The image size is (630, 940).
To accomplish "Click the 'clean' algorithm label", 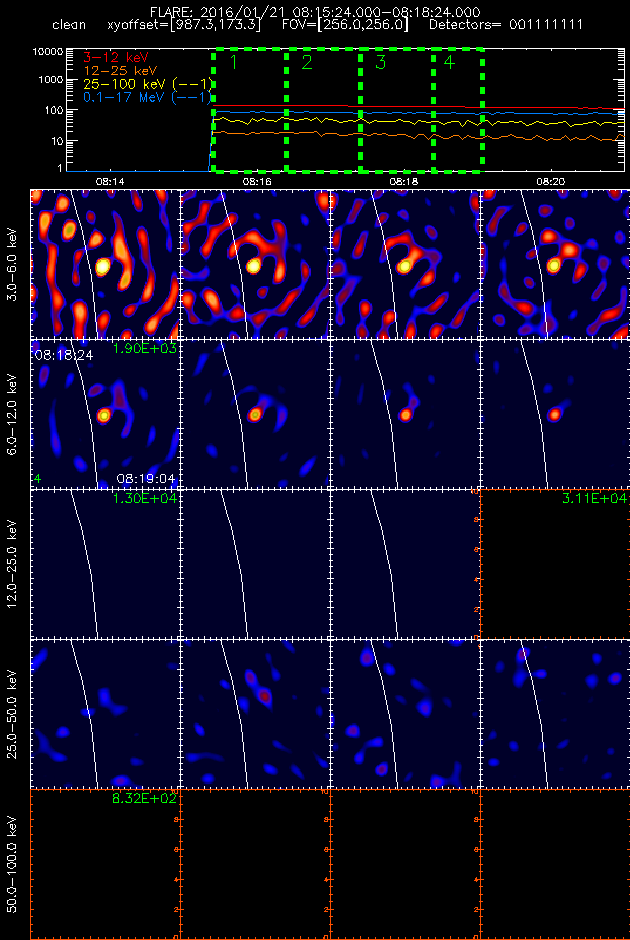I will (69, 26).
